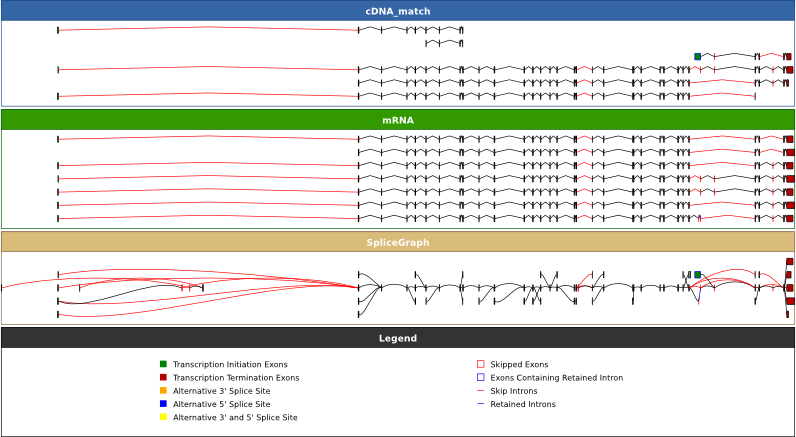This screenshot has height=437, width=796.
Task: Click the Skipped Exons legend text
Action: (x=518, y=364)
